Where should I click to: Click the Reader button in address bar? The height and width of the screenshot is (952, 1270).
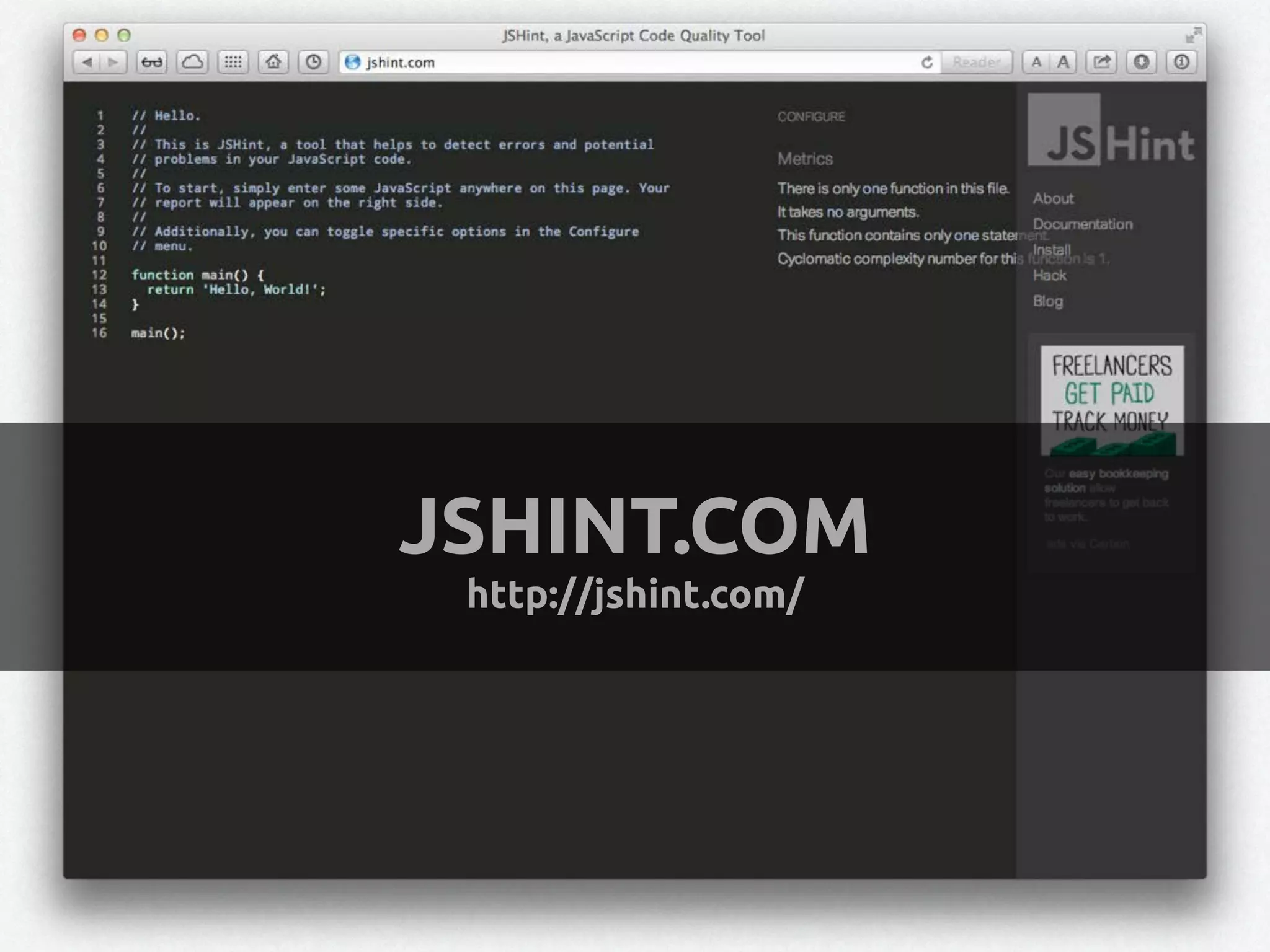[x=976, y=62]
